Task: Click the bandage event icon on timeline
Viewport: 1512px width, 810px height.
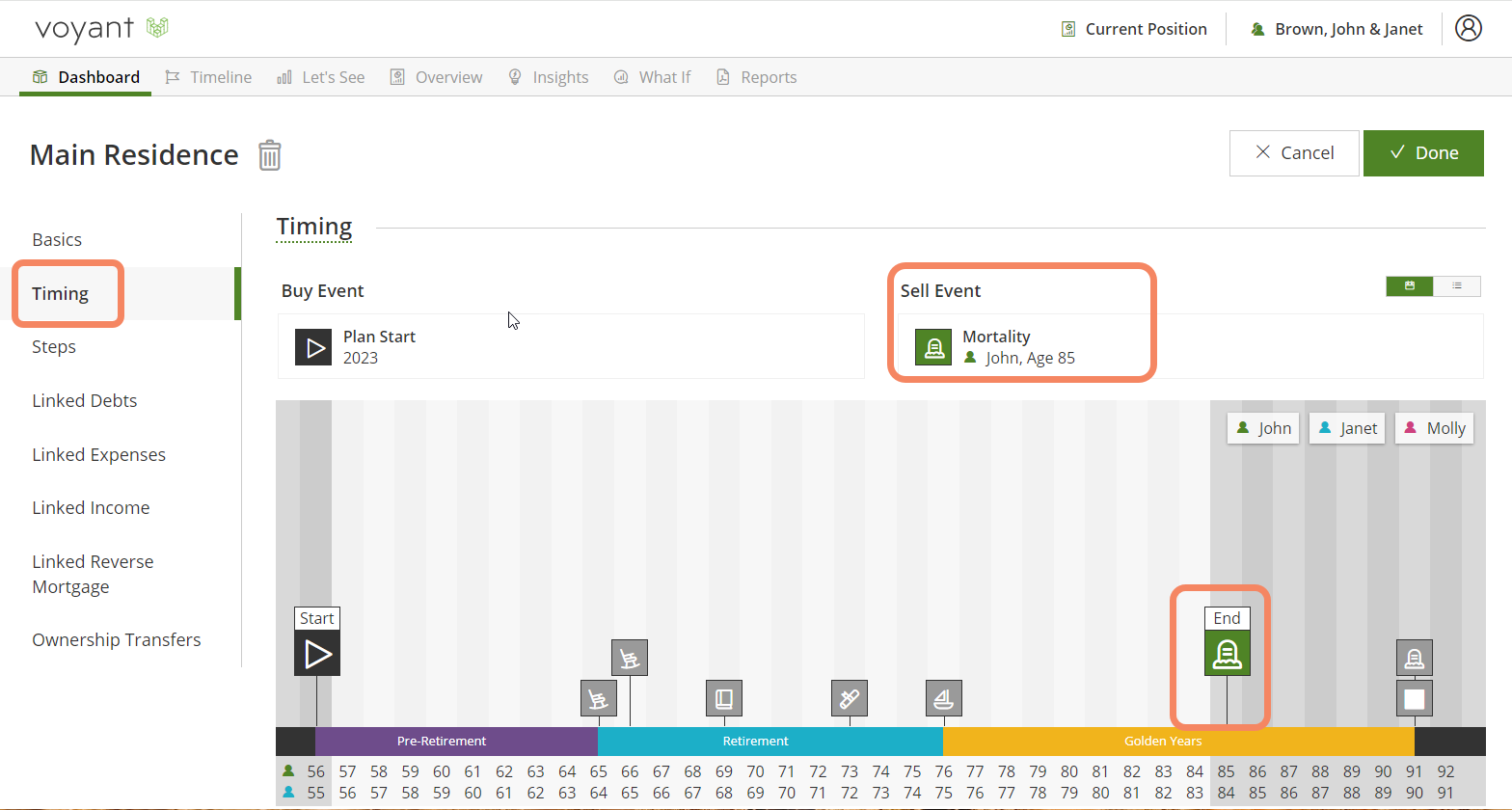Action: 849,698
